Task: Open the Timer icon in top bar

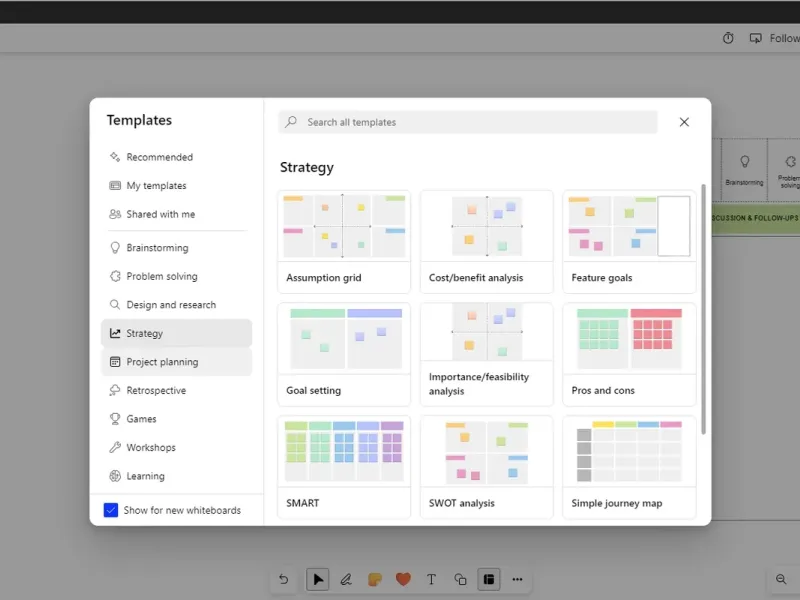Action: click(x=728, y=38)
